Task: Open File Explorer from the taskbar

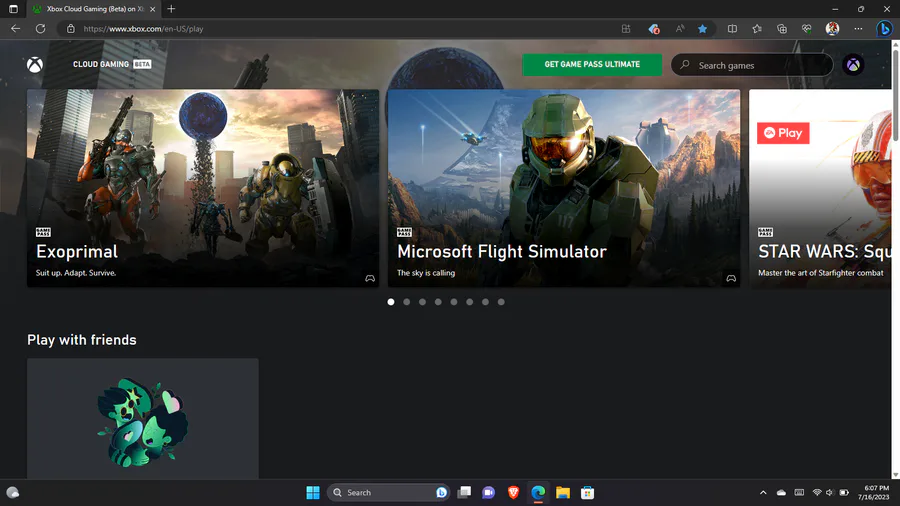Action: click(562, 492)
